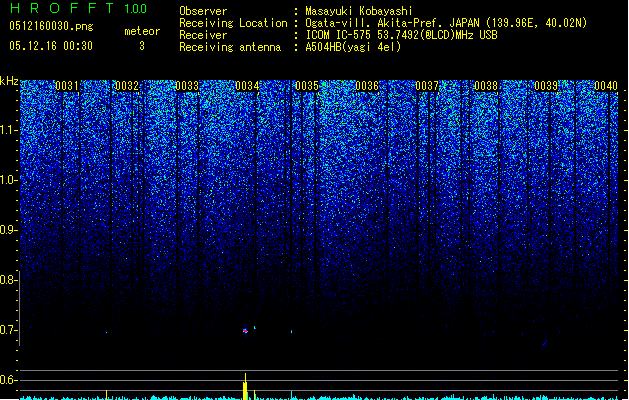This screenshot has height=400, width=629.
Task: Click the meteor count value 3
Action: tap(142, 46)
